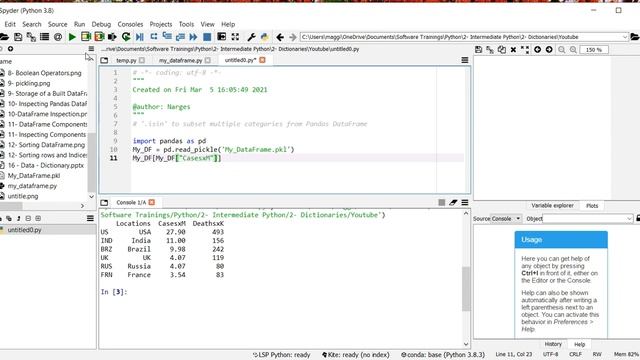The height and width of the screenshot is (360, 640).
Task: Switch to temp.py editor tab
Action: pos(126,60)
